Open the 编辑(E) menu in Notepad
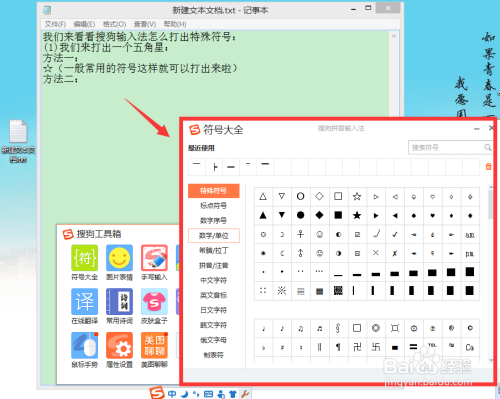The height and width of the screenshot is (399, 500). coord(84,24)
